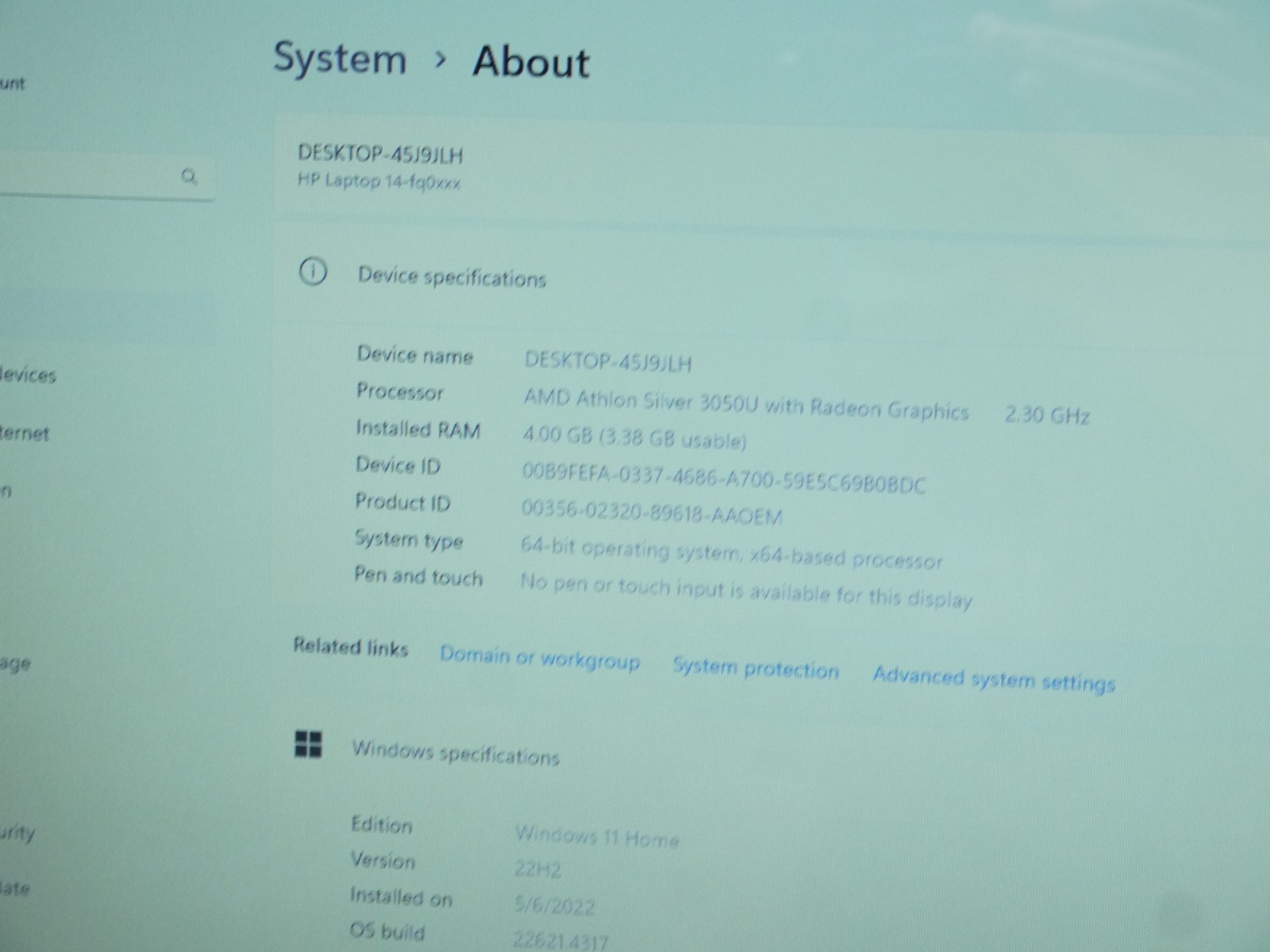Click the search magnifier icon in the sidebar
This screenshot has height=952, width=1270.
(x=189, y=176)
